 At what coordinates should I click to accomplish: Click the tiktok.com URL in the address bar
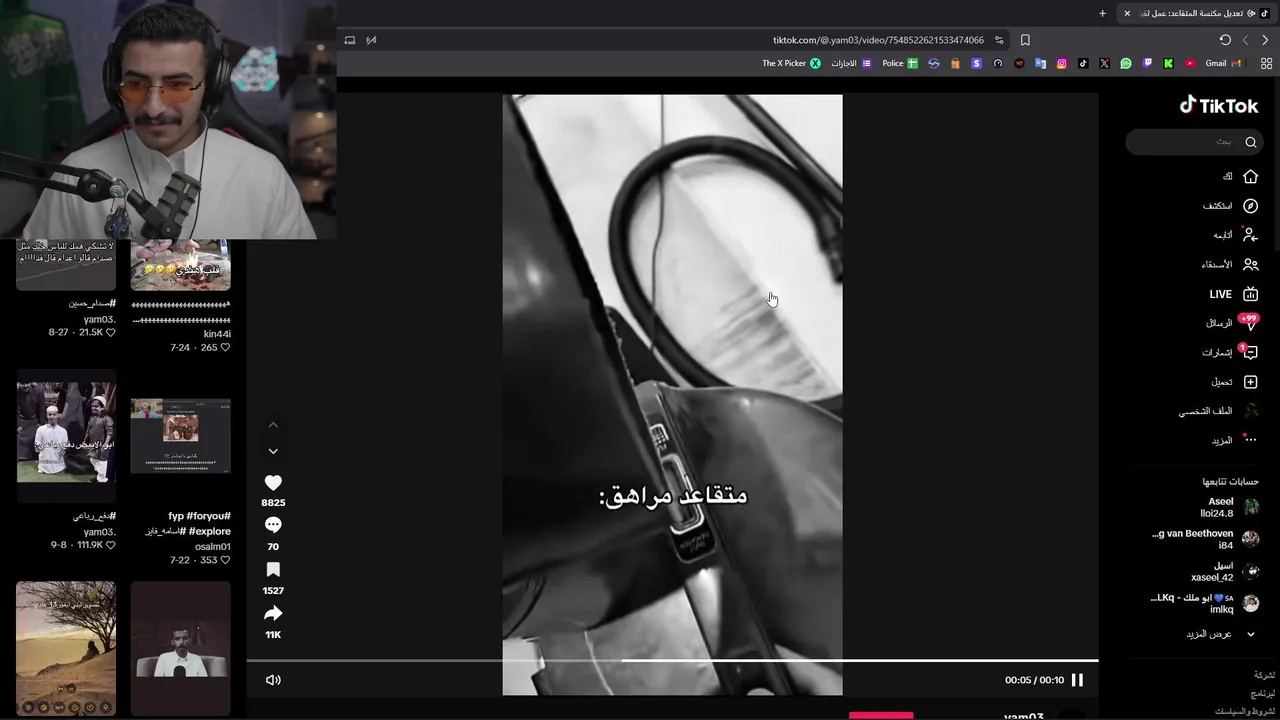878,40
